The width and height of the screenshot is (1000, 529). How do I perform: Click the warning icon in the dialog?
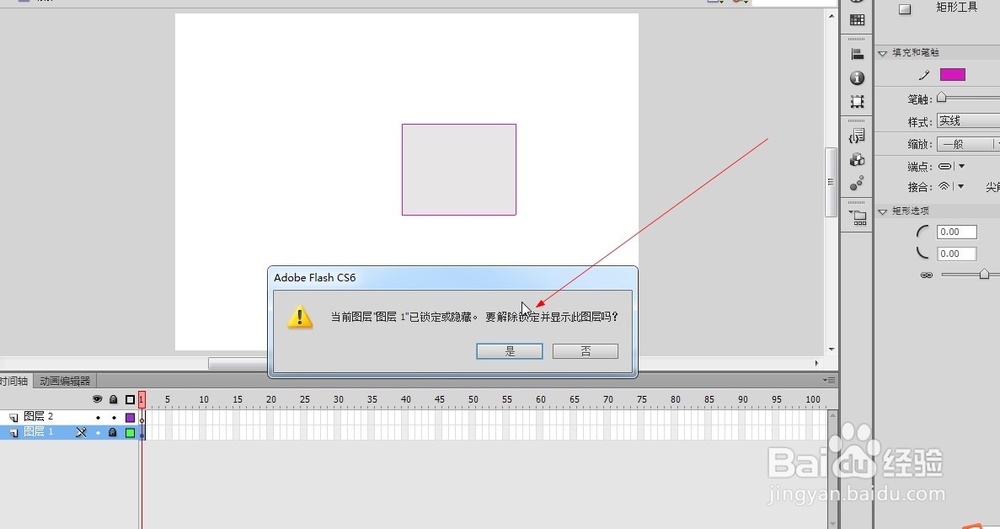click(300, 317)
